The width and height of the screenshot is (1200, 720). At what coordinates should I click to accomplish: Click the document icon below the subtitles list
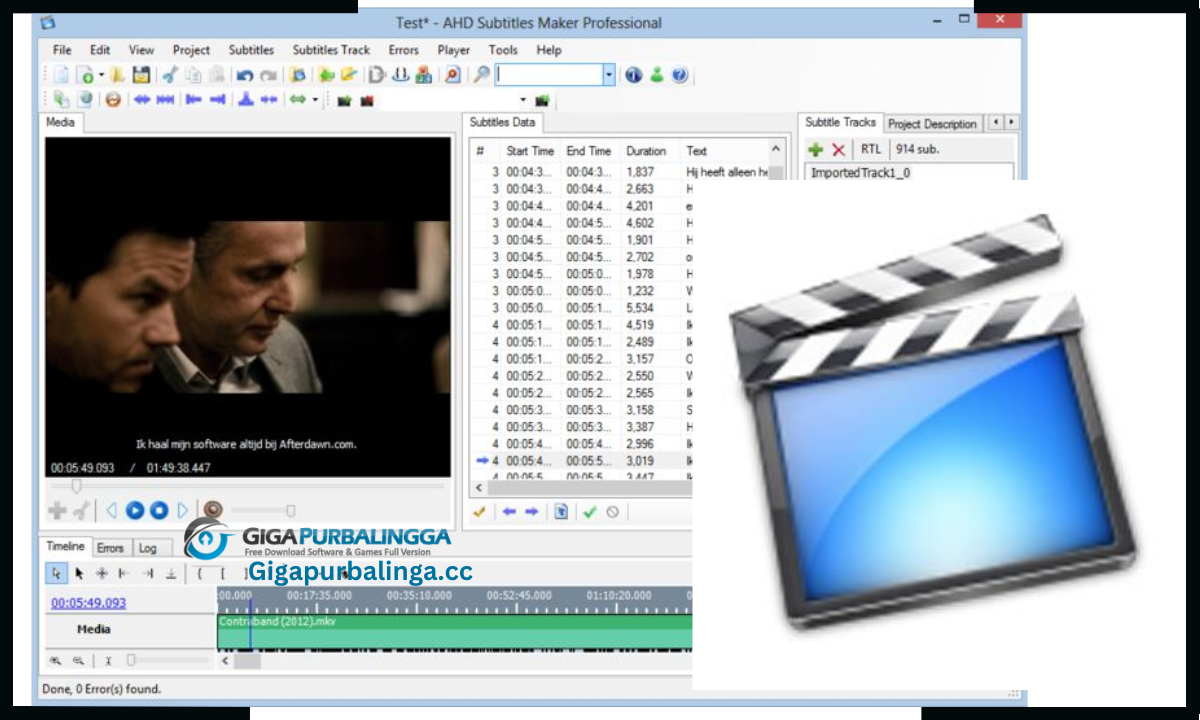coord(561,512)
